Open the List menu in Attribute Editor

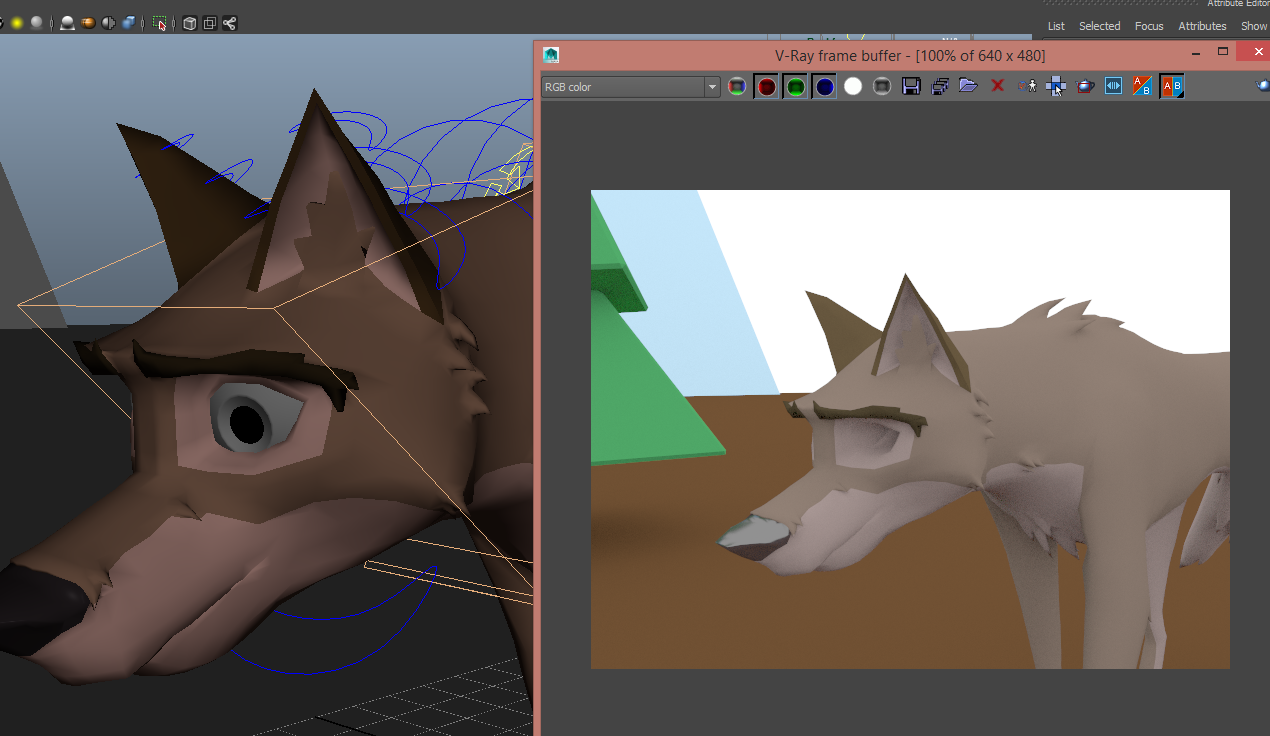tap(1056, 26)
